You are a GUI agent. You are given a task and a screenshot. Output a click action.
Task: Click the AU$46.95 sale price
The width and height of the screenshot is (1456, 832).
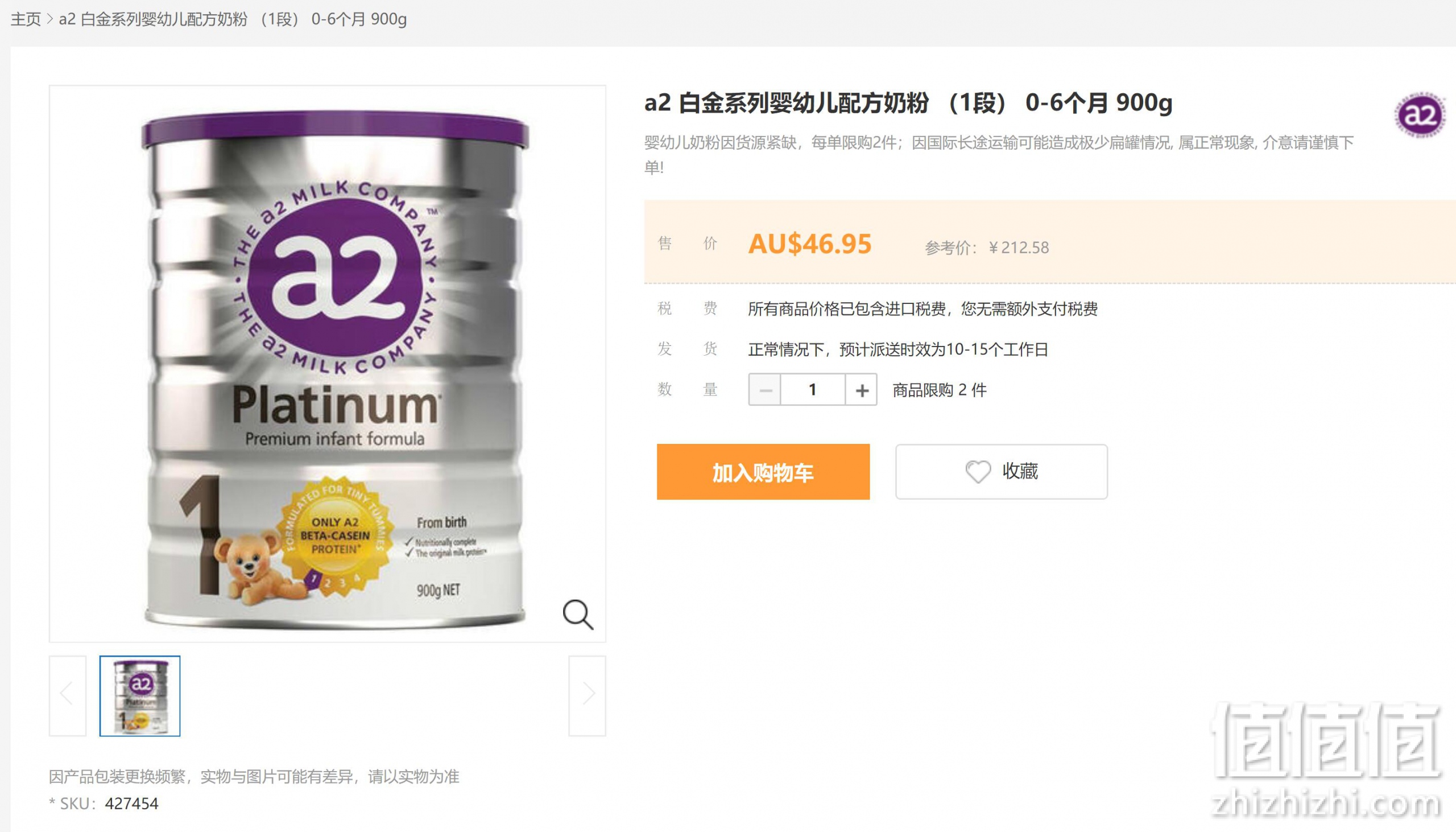810,244
